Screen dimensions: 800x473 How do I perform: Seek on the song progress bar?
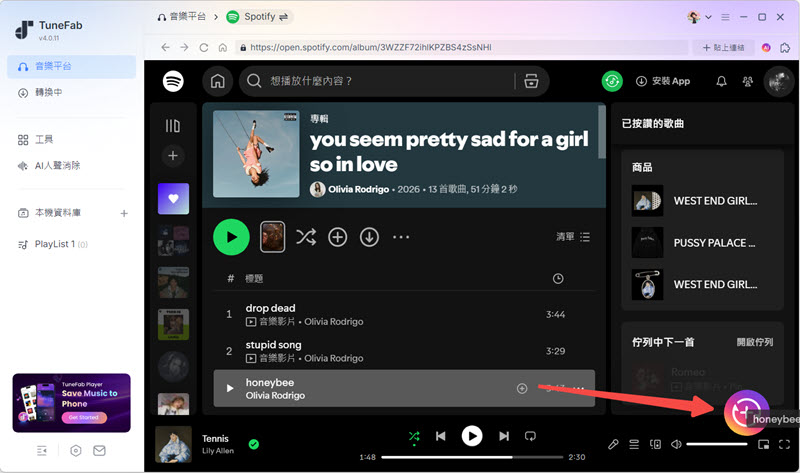coord(472,457)
